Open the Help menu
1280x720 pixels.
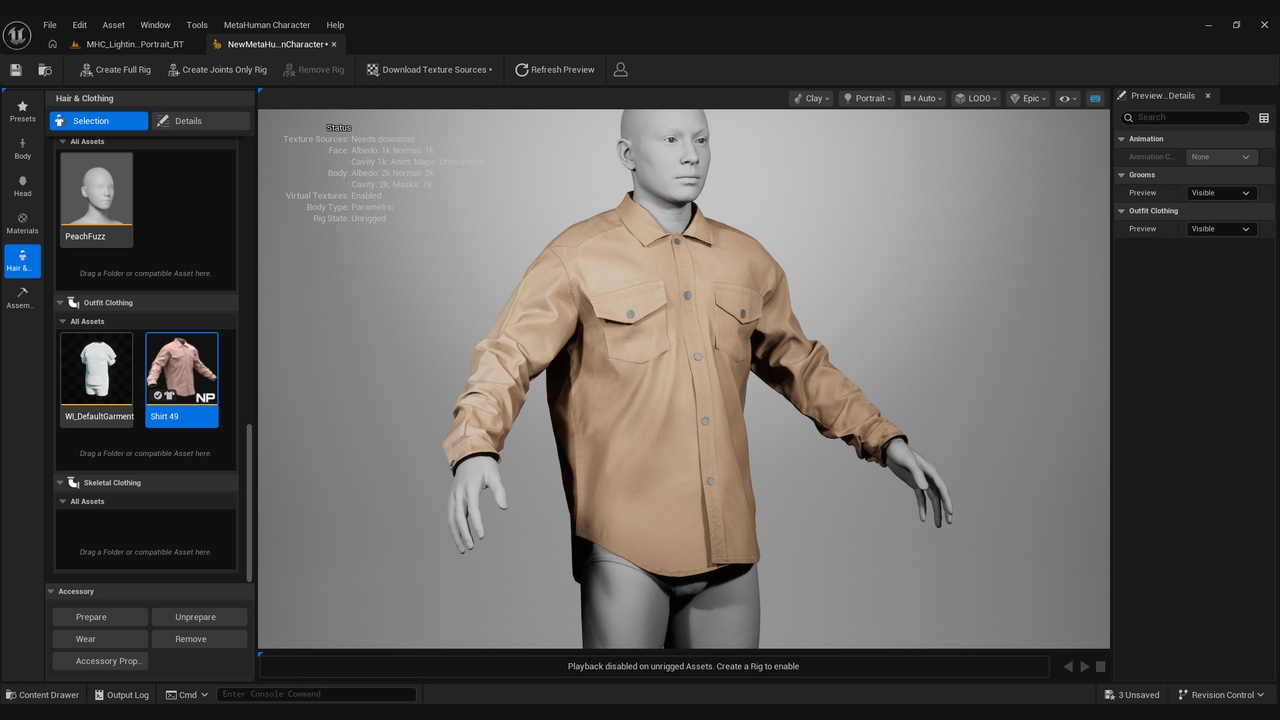[x=335, y=25]
